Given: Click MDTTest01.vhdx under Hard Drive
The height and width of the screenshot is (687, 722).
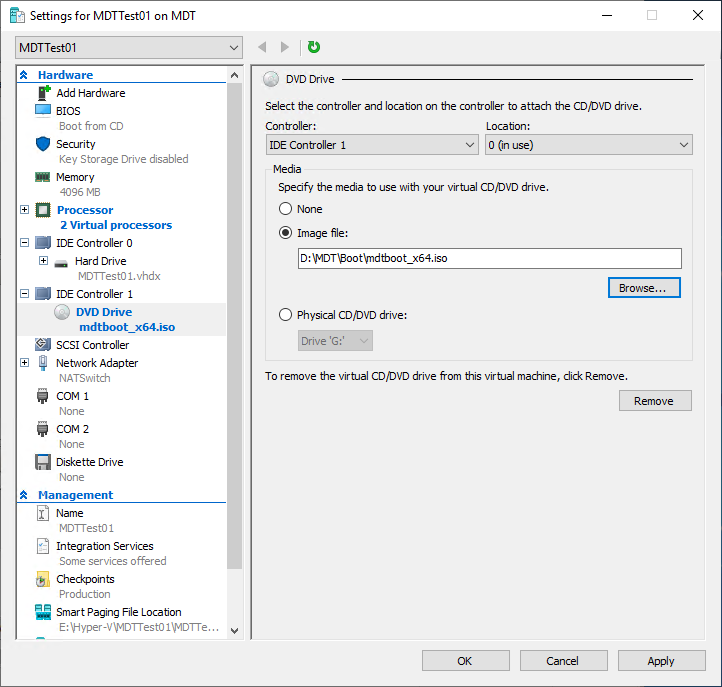Looking at the screenshot, I should 119,276.
